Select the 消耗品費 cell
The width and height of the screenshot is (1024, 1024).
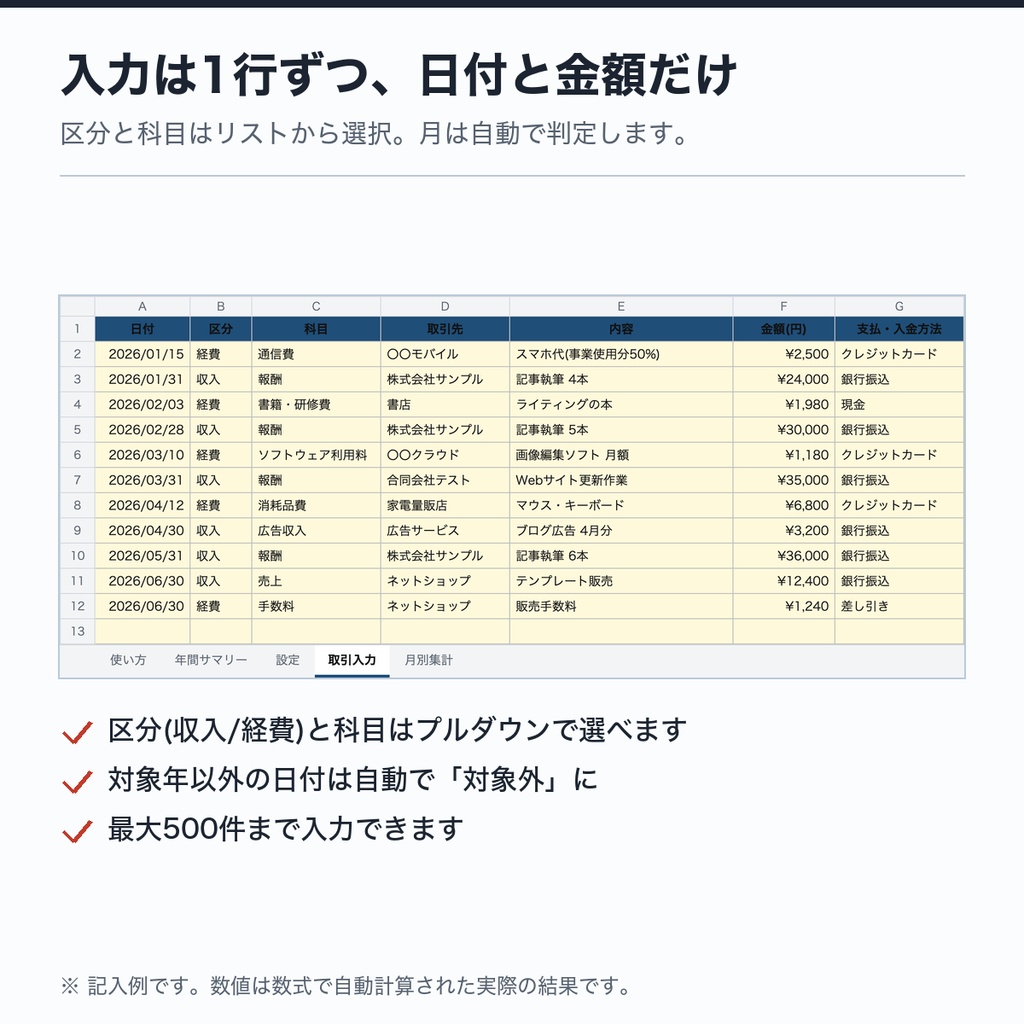tap(316, 505)
